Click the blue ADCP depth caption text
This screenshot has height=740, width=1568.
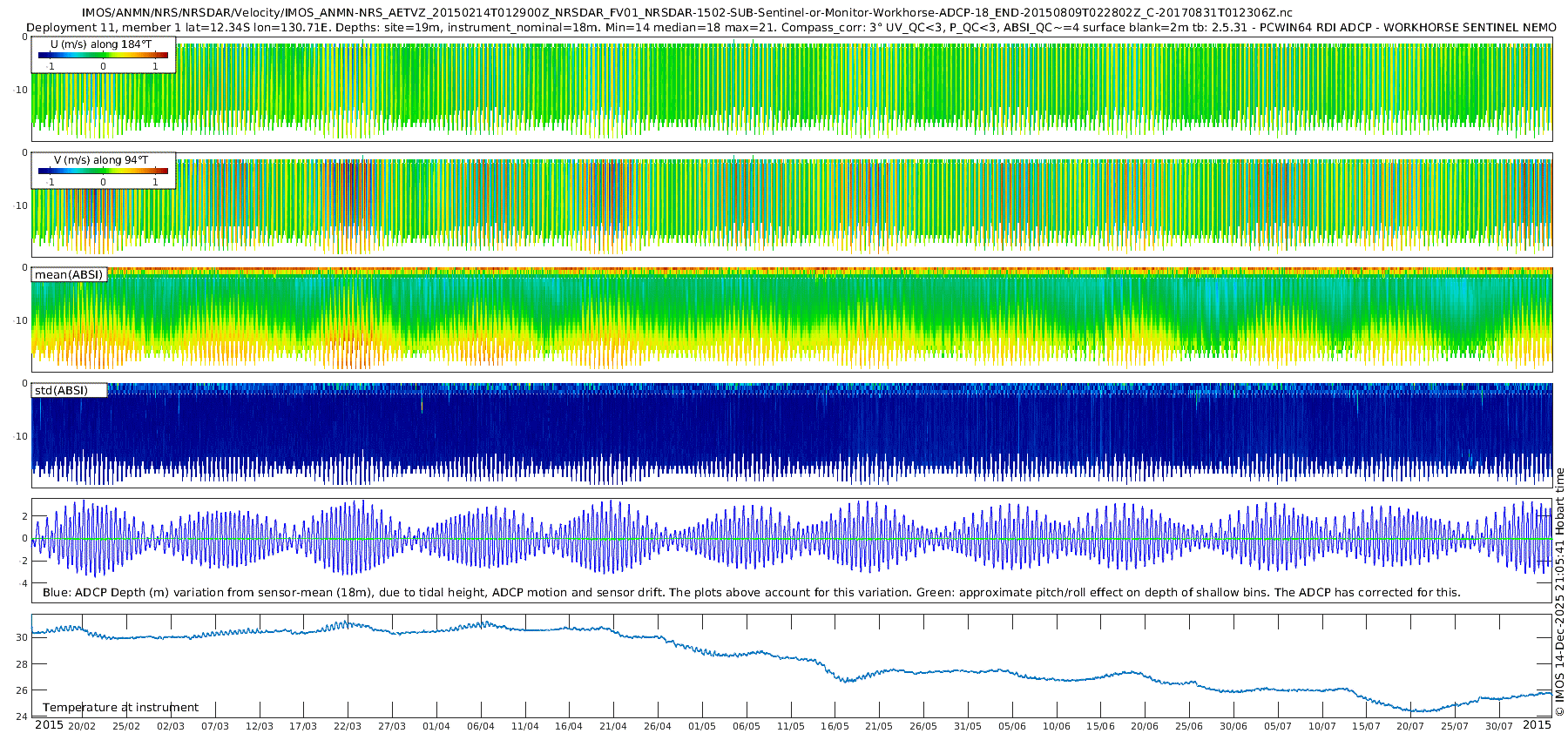[751, 593]
